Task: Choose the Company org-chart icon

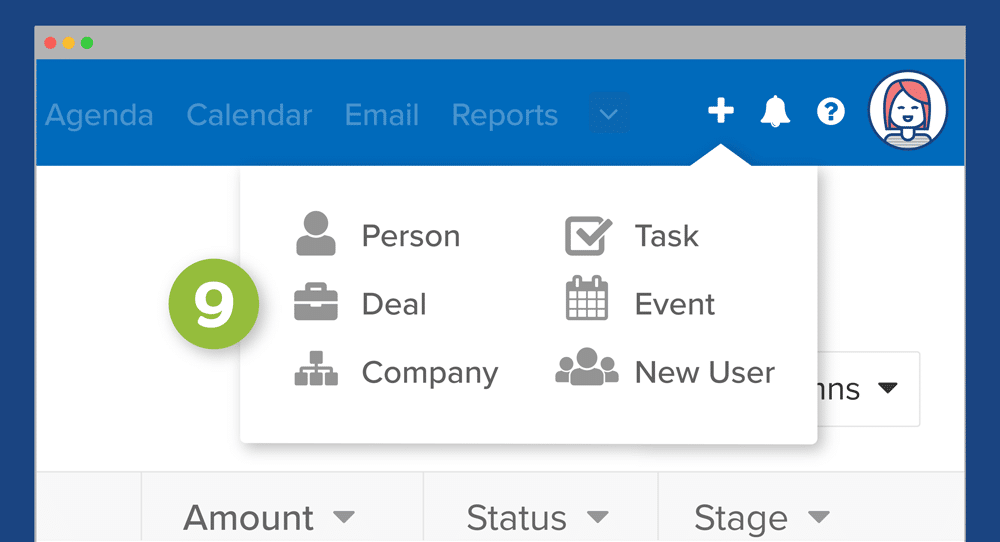Action: [x=316, y=372]
